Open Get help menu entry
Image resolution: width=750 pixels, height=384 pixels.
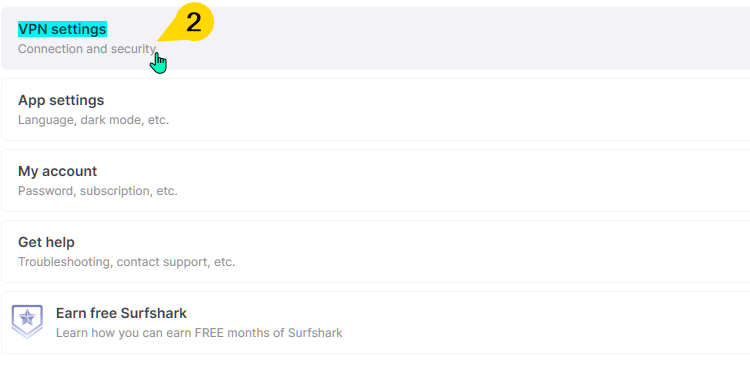click(x=375, y=252)
